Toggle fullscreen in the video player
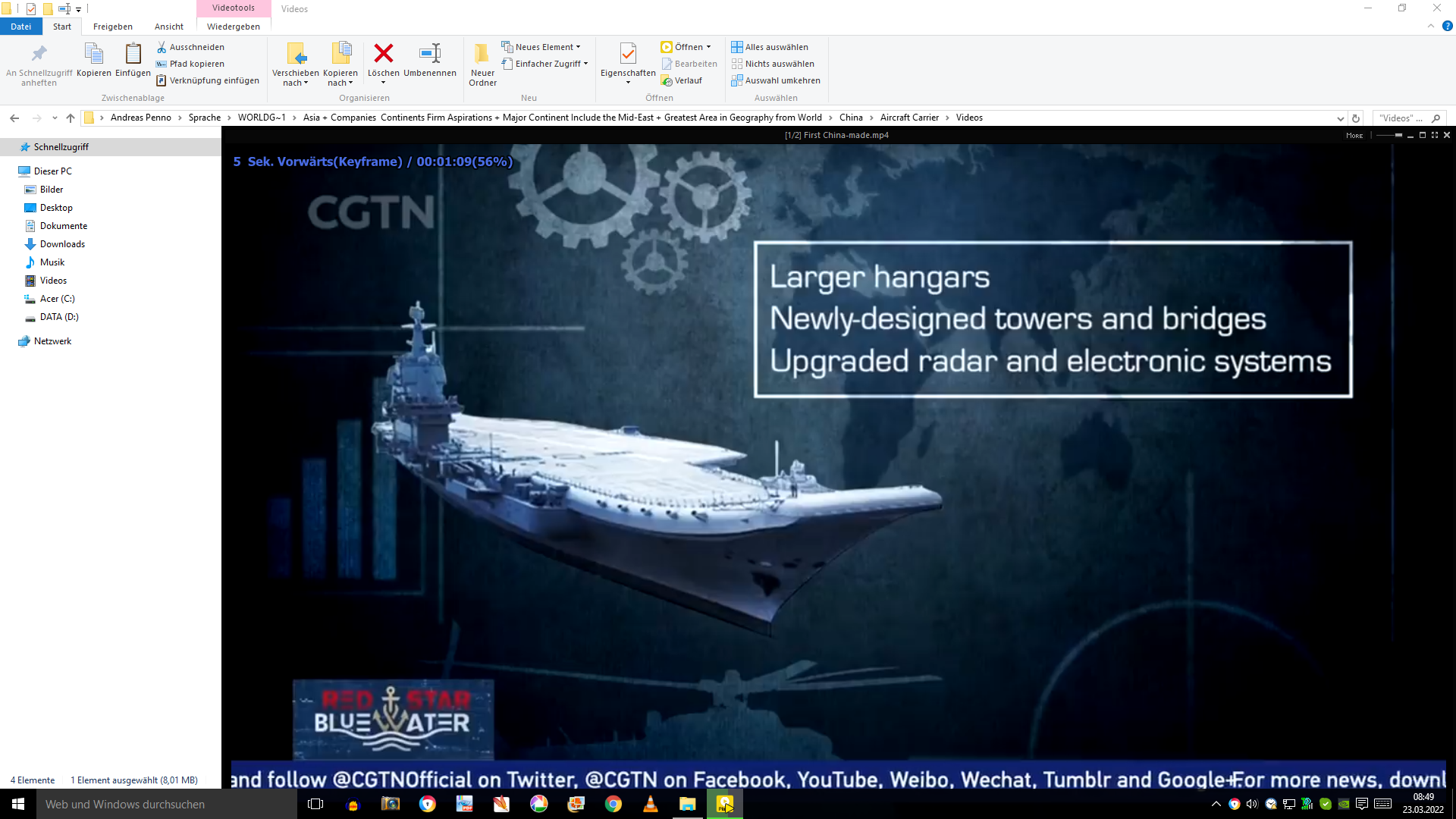Image resolution: width=1456 pixels, height=819 pixels. point(1435,135)
